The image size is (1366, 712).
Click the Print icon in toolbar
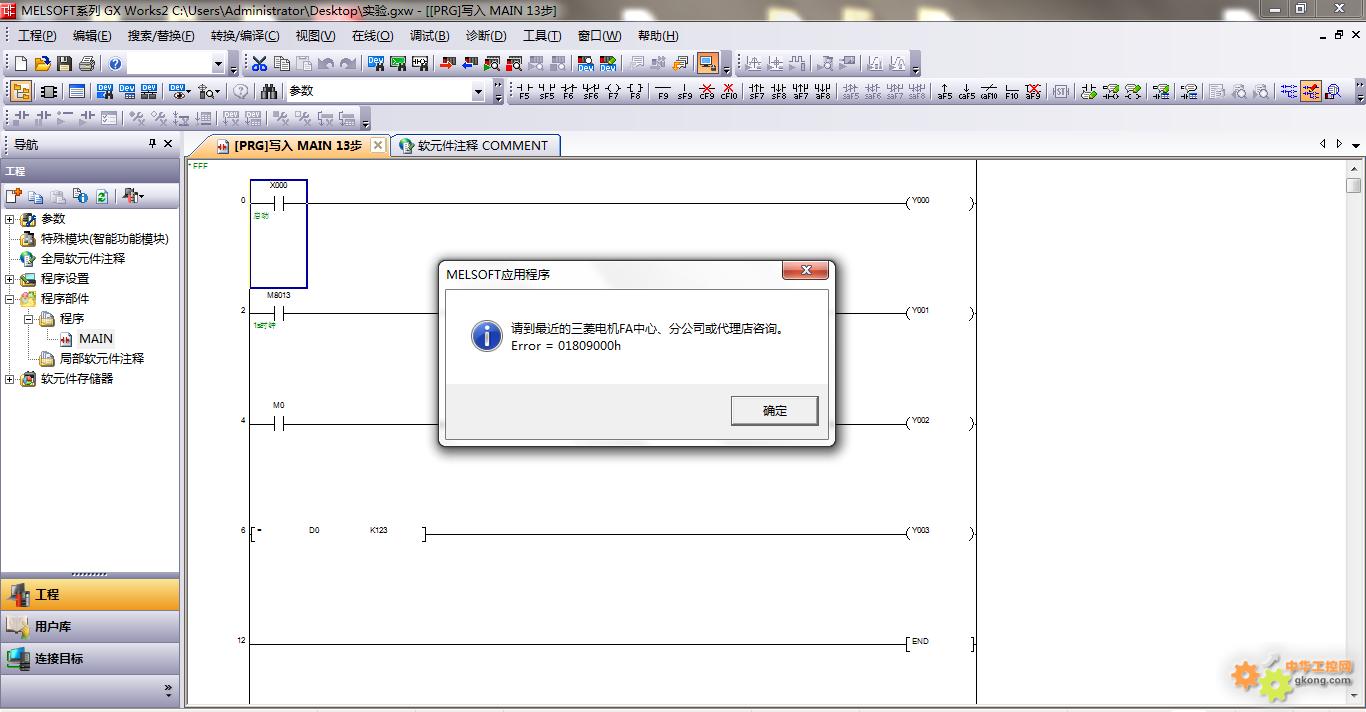click(86, 64)
